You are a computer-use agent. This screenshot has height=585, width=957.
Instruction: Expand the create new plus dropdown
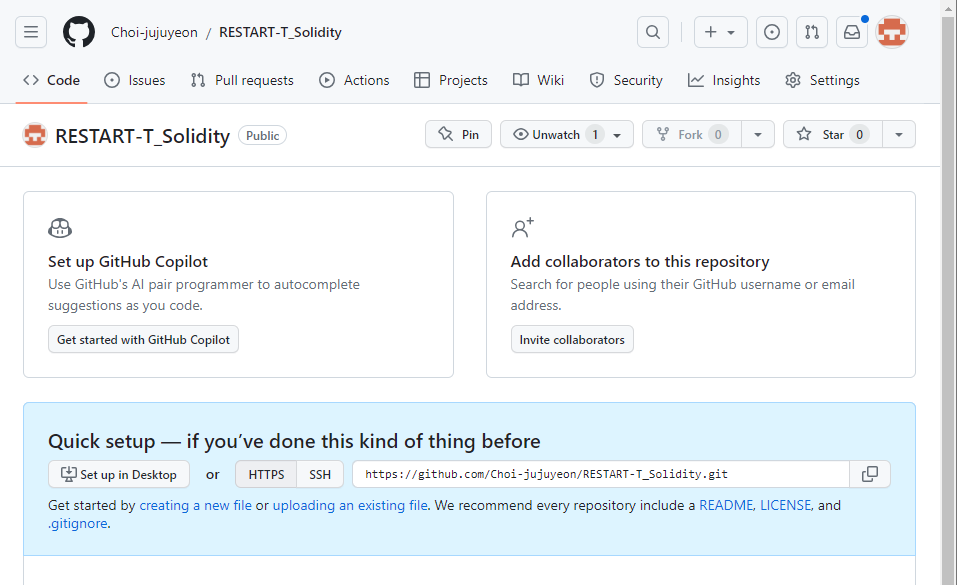point(720,32)
